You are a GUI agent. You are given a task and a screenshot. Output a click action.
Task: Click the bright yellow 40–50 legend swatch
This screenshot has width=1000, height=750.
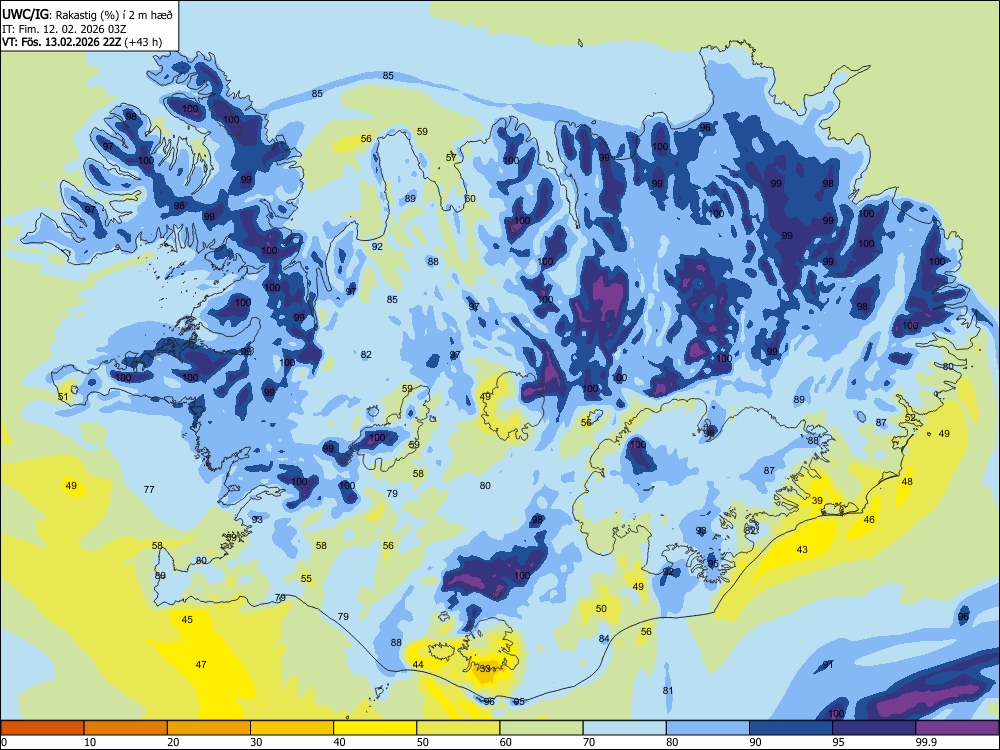tap(375, 728)
